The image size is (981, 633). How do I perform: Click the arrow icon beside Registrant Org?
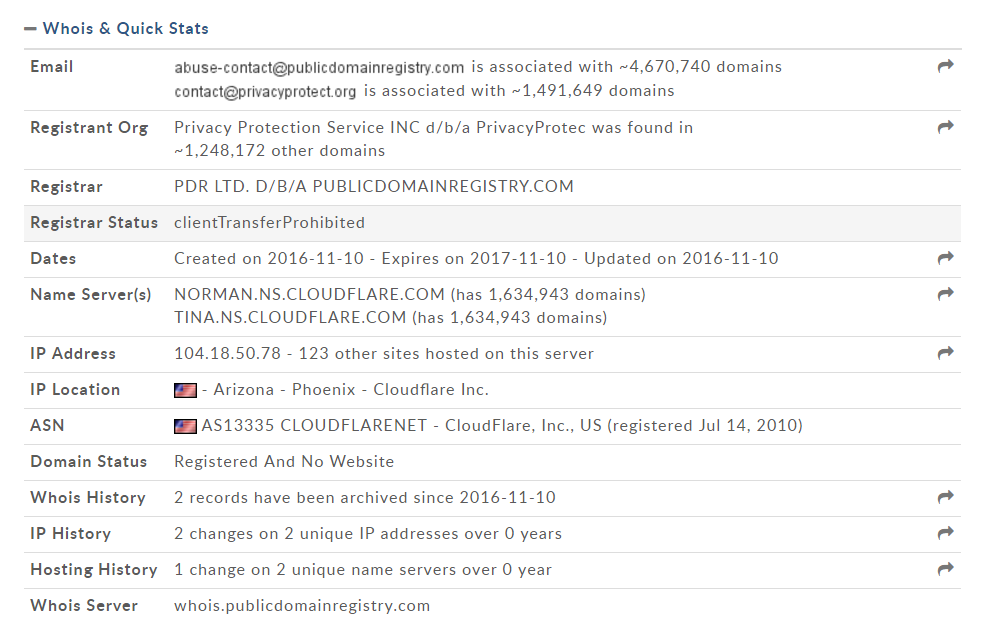click(945, 128)
